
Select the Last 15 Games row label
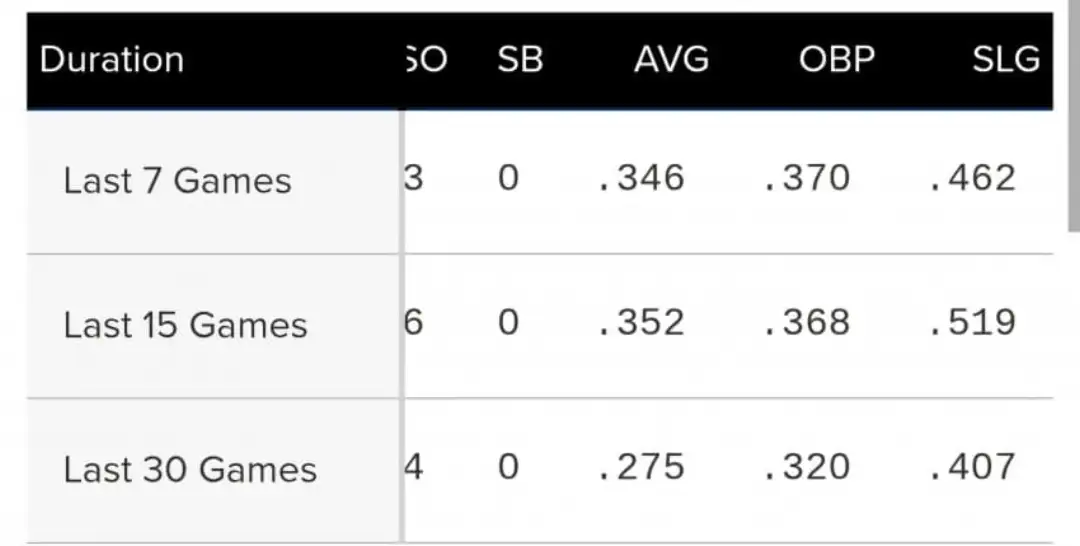tap(185, 325)
